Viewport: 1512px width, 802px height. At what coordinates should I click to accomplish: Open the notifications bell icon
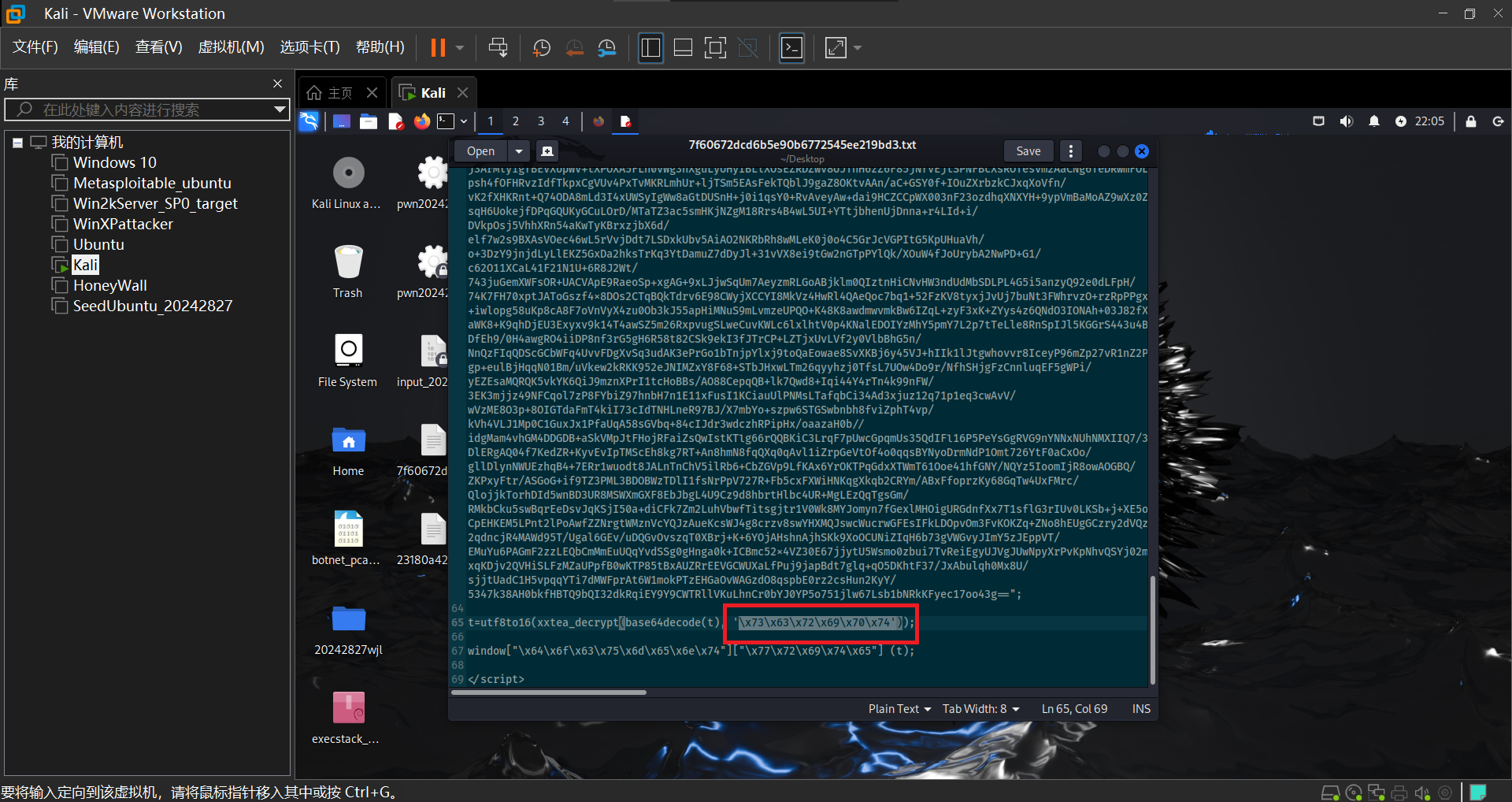pos(1374,121)
